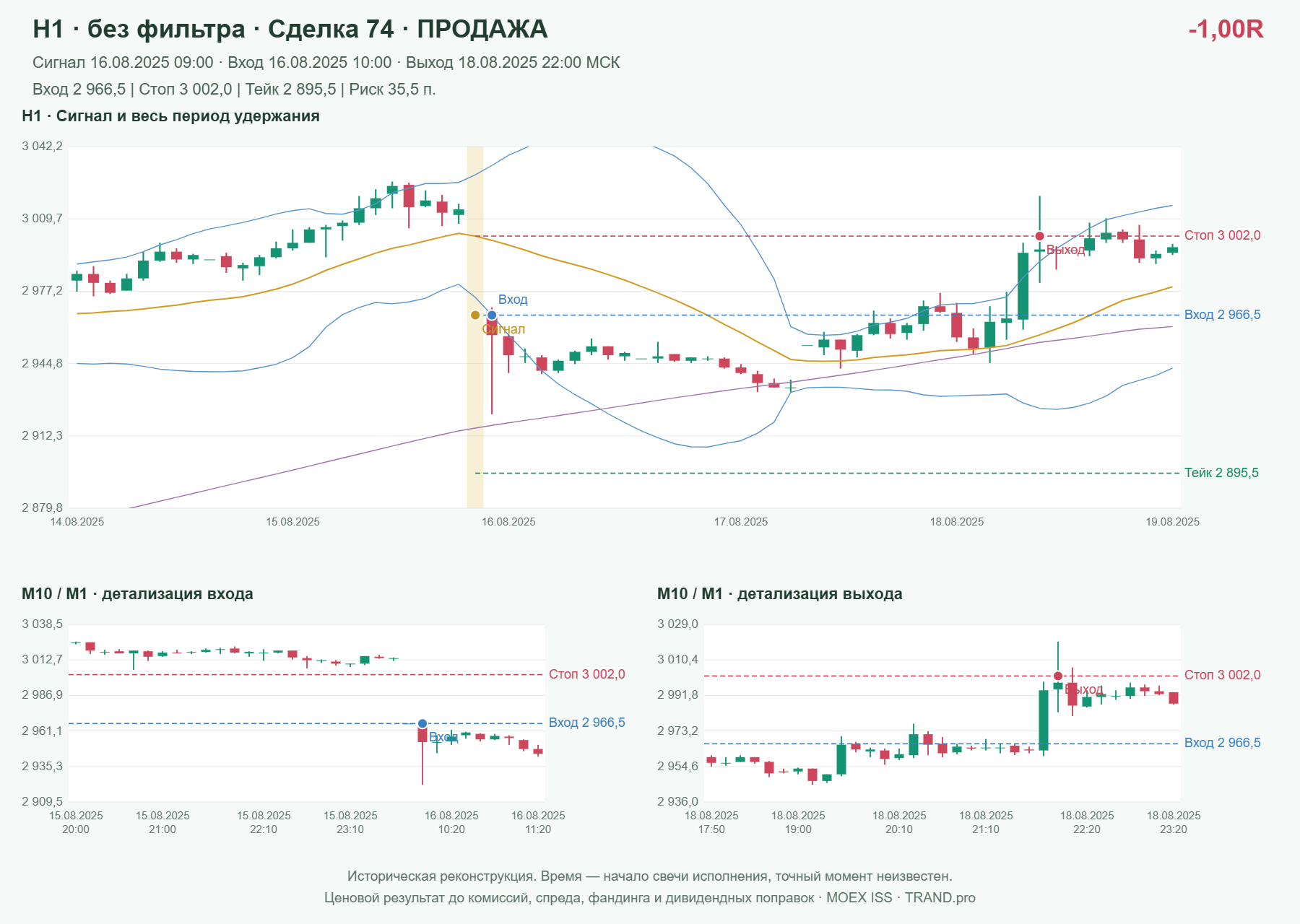The image size is (1300, 924).
Task: Click the '3 042,2' price axis label
Action: click(x=42, y=147)
